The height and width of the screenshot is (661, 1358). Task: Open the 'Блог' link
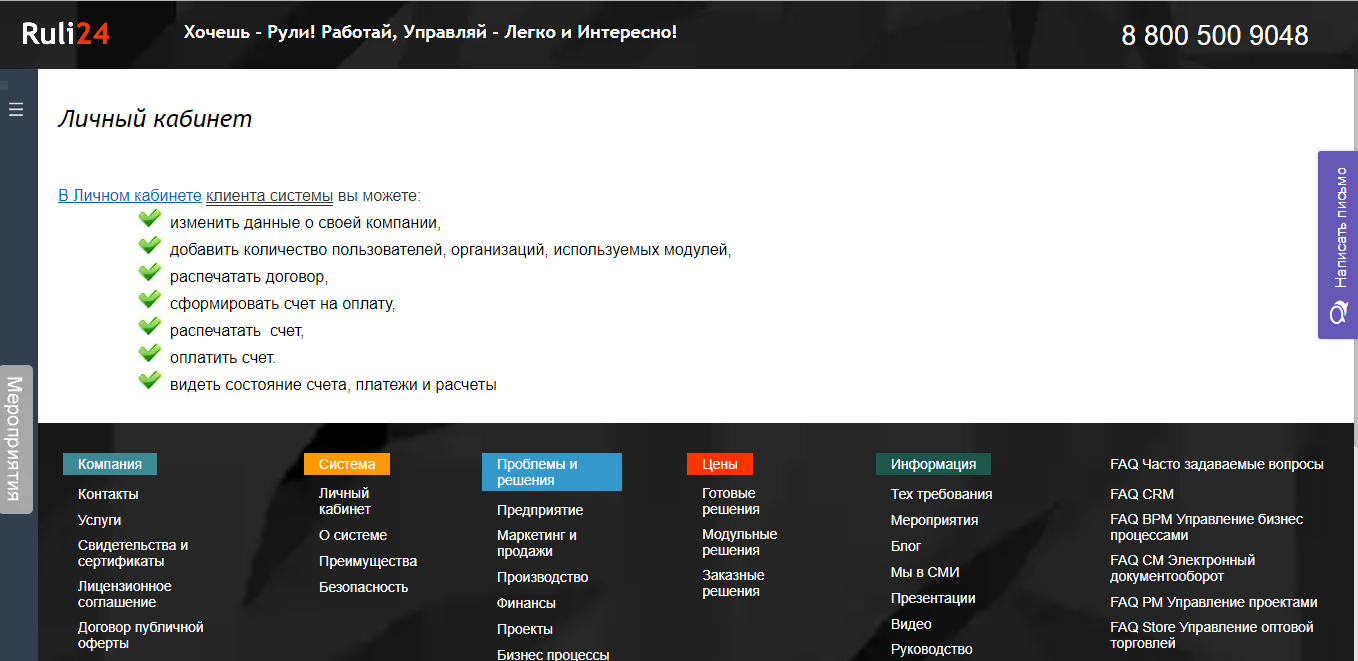tap(906, 546)
